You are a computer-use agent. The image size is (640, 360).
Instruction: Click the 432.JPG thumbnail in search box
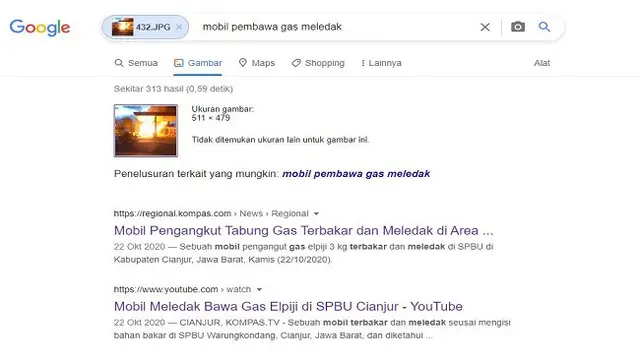(x=122, y=27)
